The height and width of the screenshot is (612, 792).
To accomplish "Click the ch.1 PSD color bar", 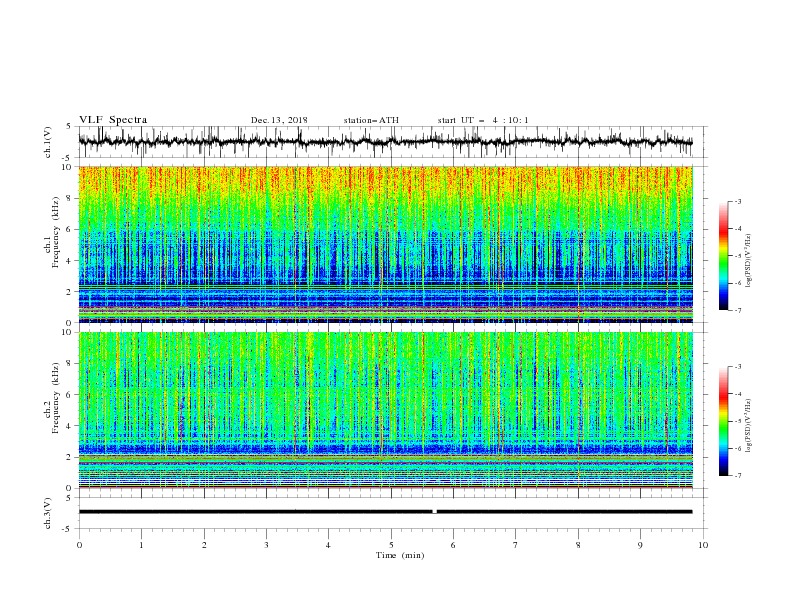I will [724, 256].
